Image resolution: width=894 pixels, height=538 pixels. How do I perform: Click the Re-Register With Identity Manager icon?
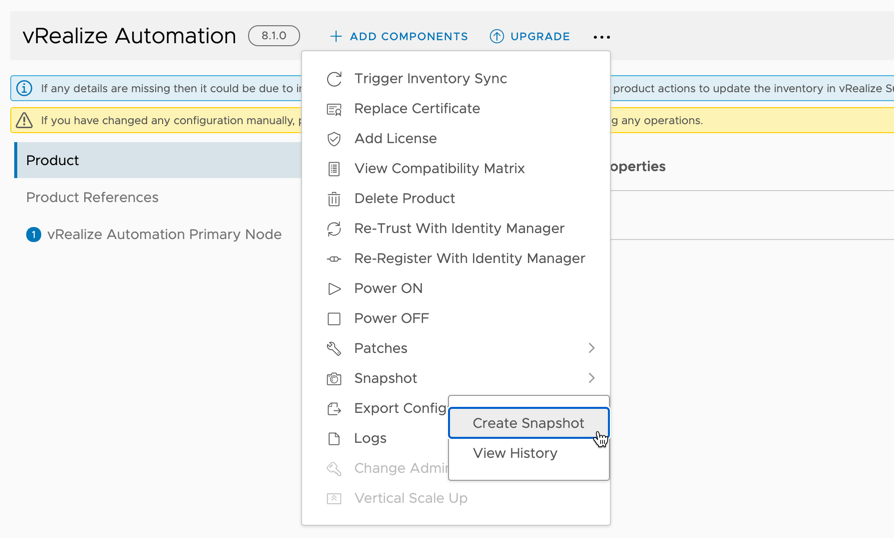click(334, 259)
